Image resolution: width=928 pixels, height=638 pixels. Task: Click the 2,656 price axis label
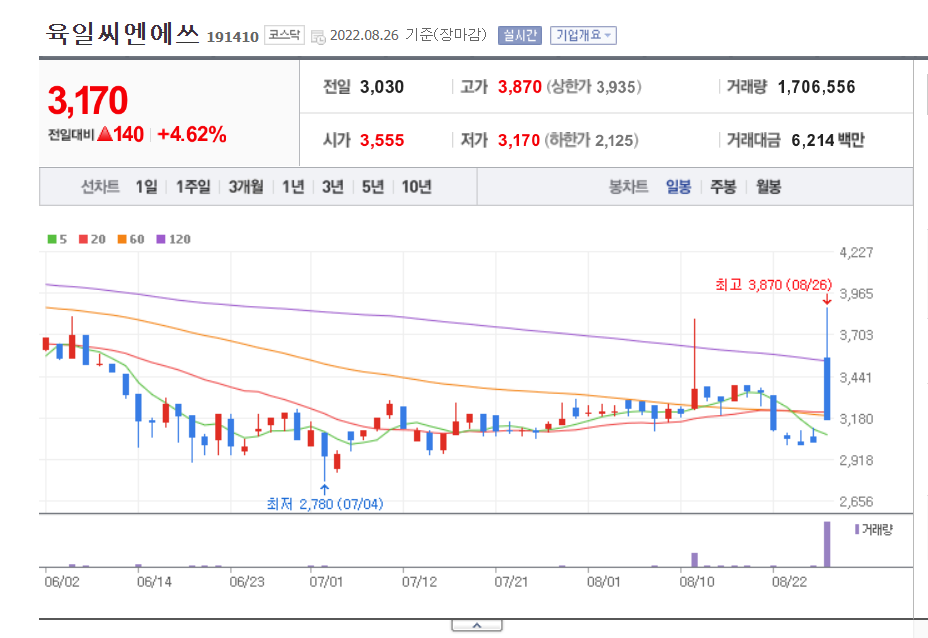(856, 502)
